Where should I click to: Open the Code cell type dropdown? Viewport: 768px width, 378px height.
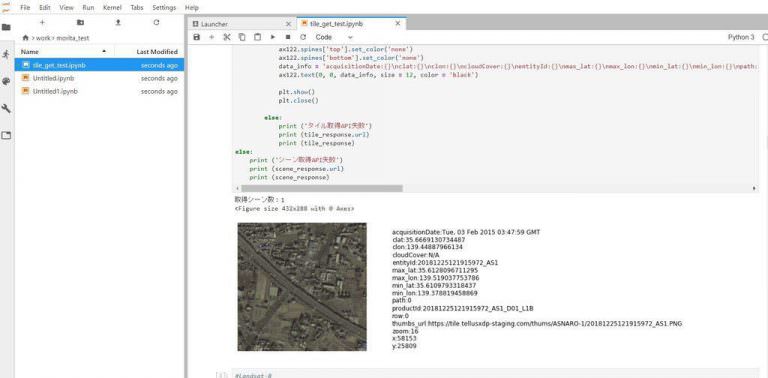pos(334,37)
